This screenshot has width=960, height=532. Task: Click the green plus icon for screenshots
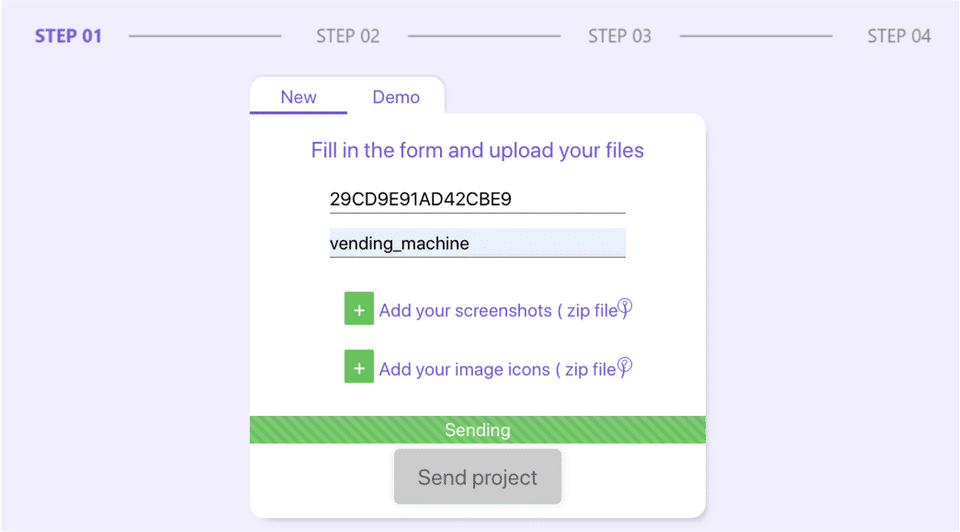359,309
